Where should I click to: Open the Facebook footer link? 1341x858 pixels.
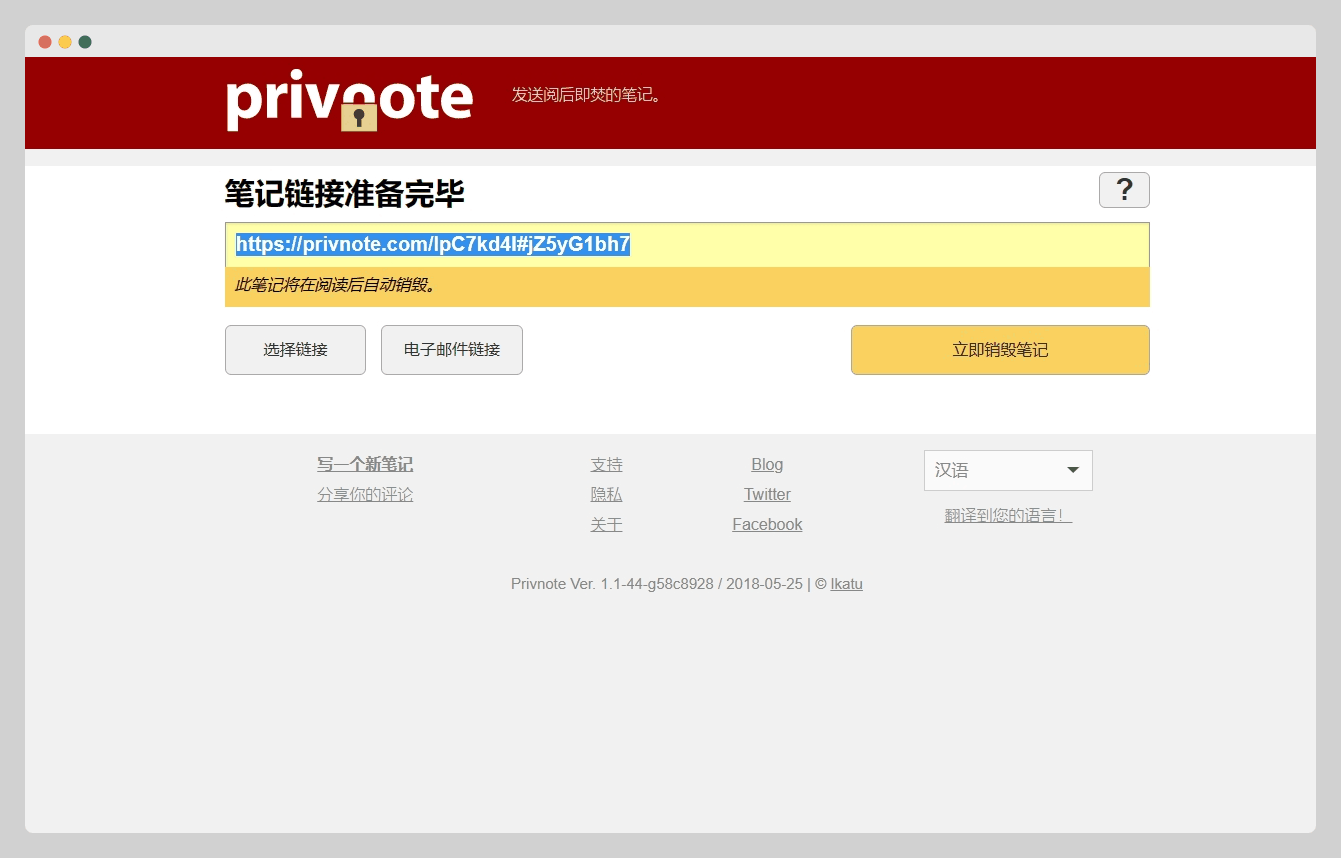coord(767,525)
